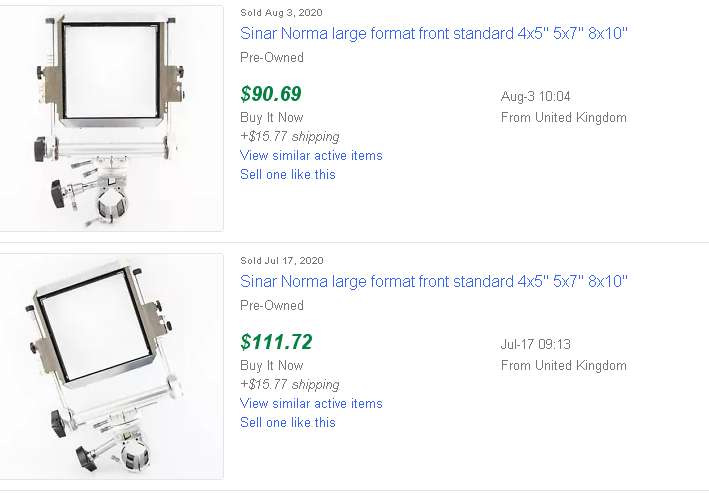Open thumbnail of listing sold Jul 17
Viewport: 709px width, 493px height.
(110, 366)
